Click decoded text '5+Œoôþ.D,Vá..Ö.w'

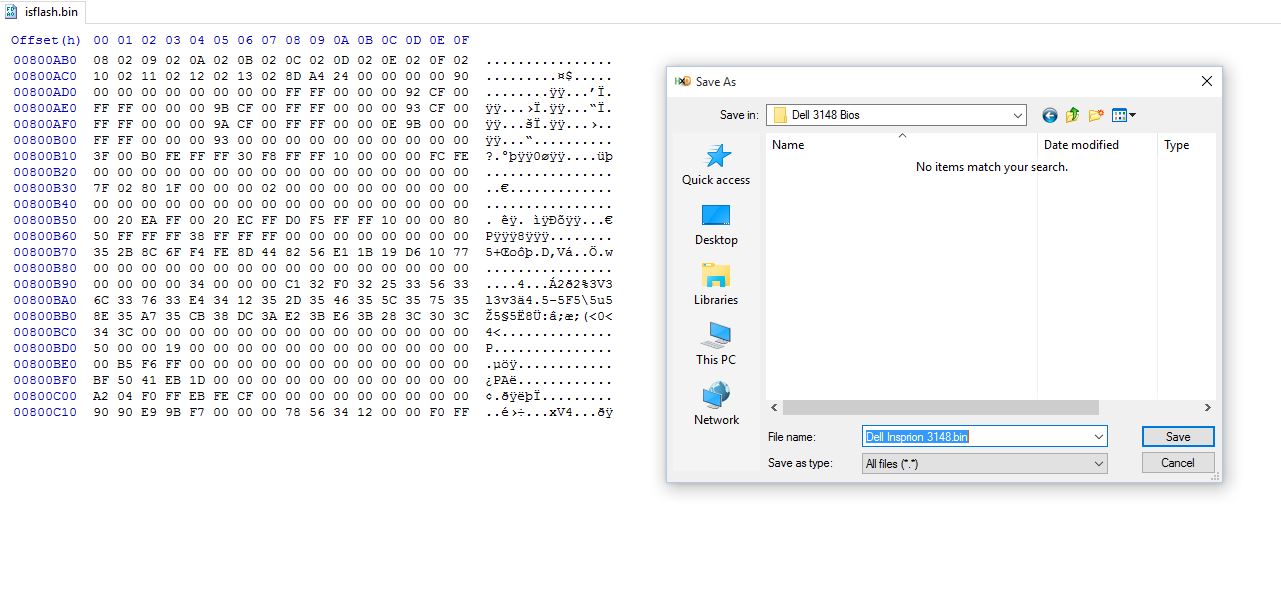[549, 253]
